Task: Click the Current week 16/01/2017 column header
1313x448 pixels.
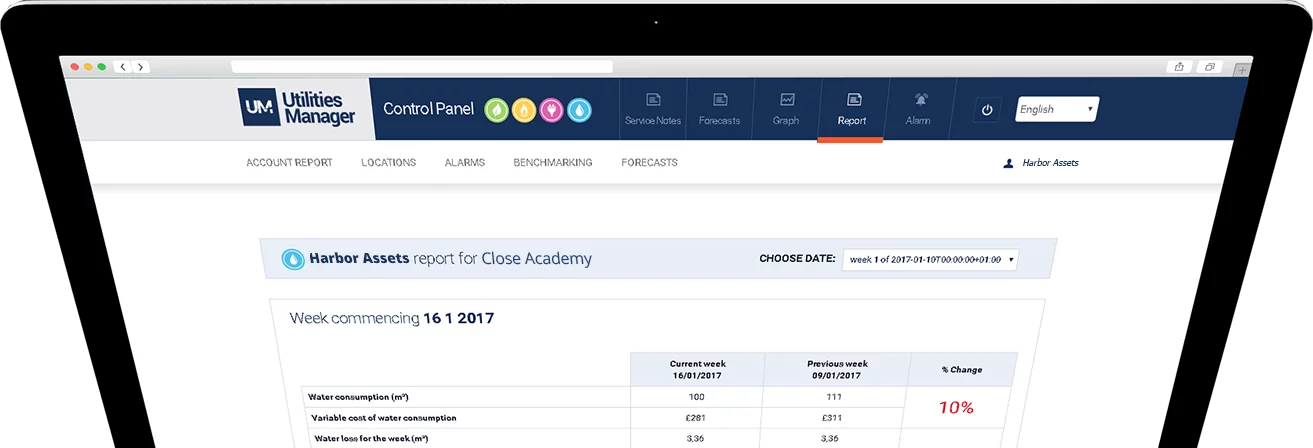Action: pyautogui.click(x=697, y=369)
